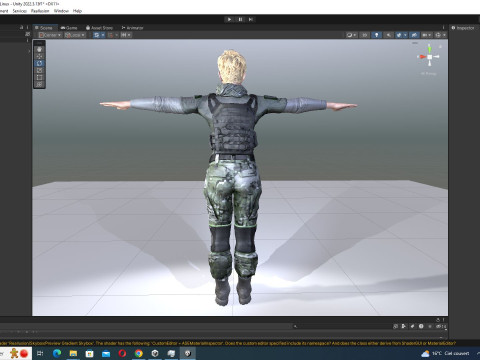Viewport: 480px width, 360px height.
Task: Toggle Persp projection label under gizmo
Action: point(429,73)
